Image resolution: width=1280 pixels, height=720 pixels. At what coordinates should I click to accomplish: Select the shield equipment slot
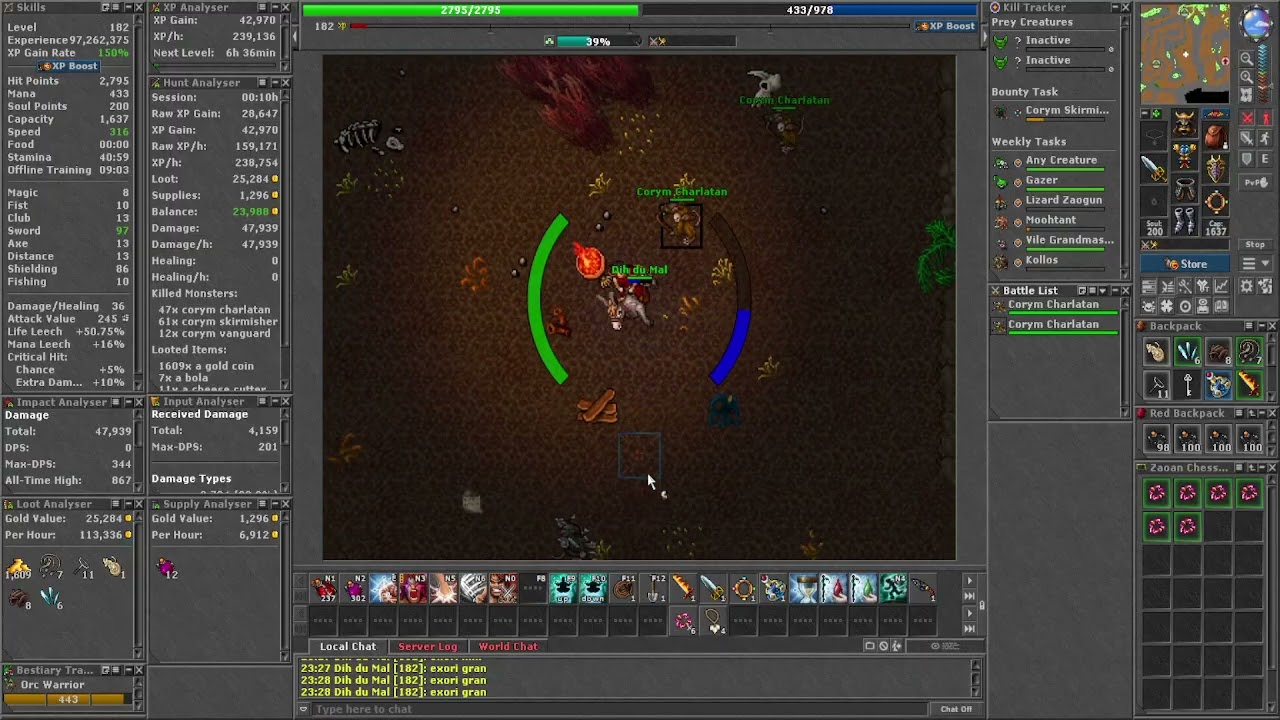coord(1216,168)
